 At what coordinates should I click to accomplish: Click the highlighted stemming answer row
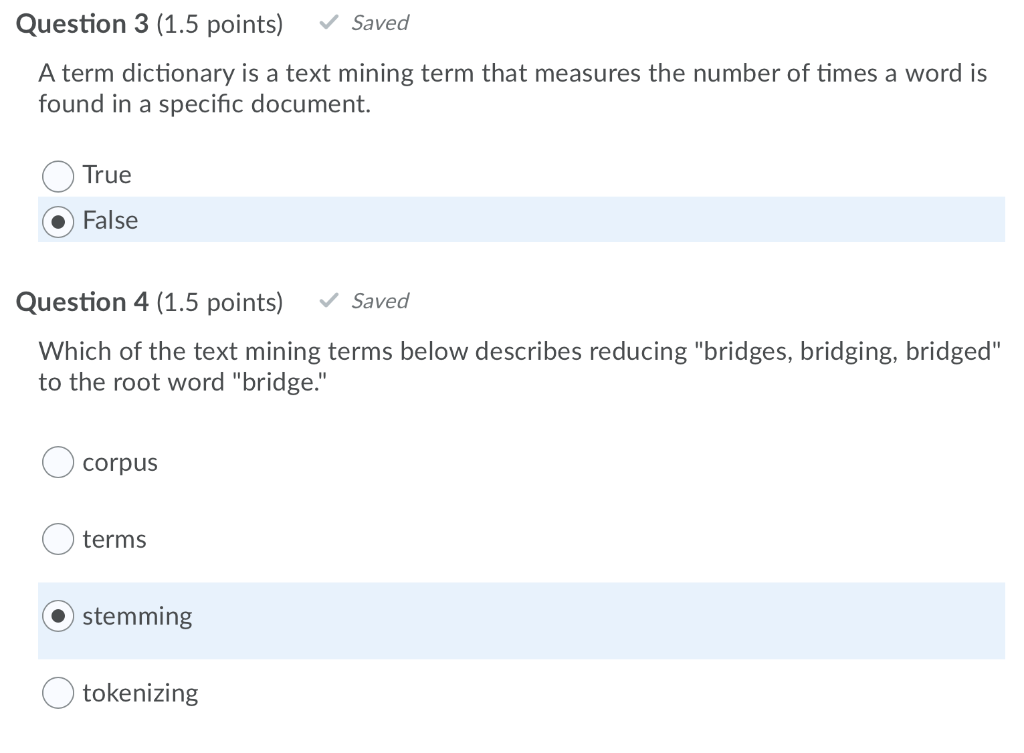click(x=500, y=616)
